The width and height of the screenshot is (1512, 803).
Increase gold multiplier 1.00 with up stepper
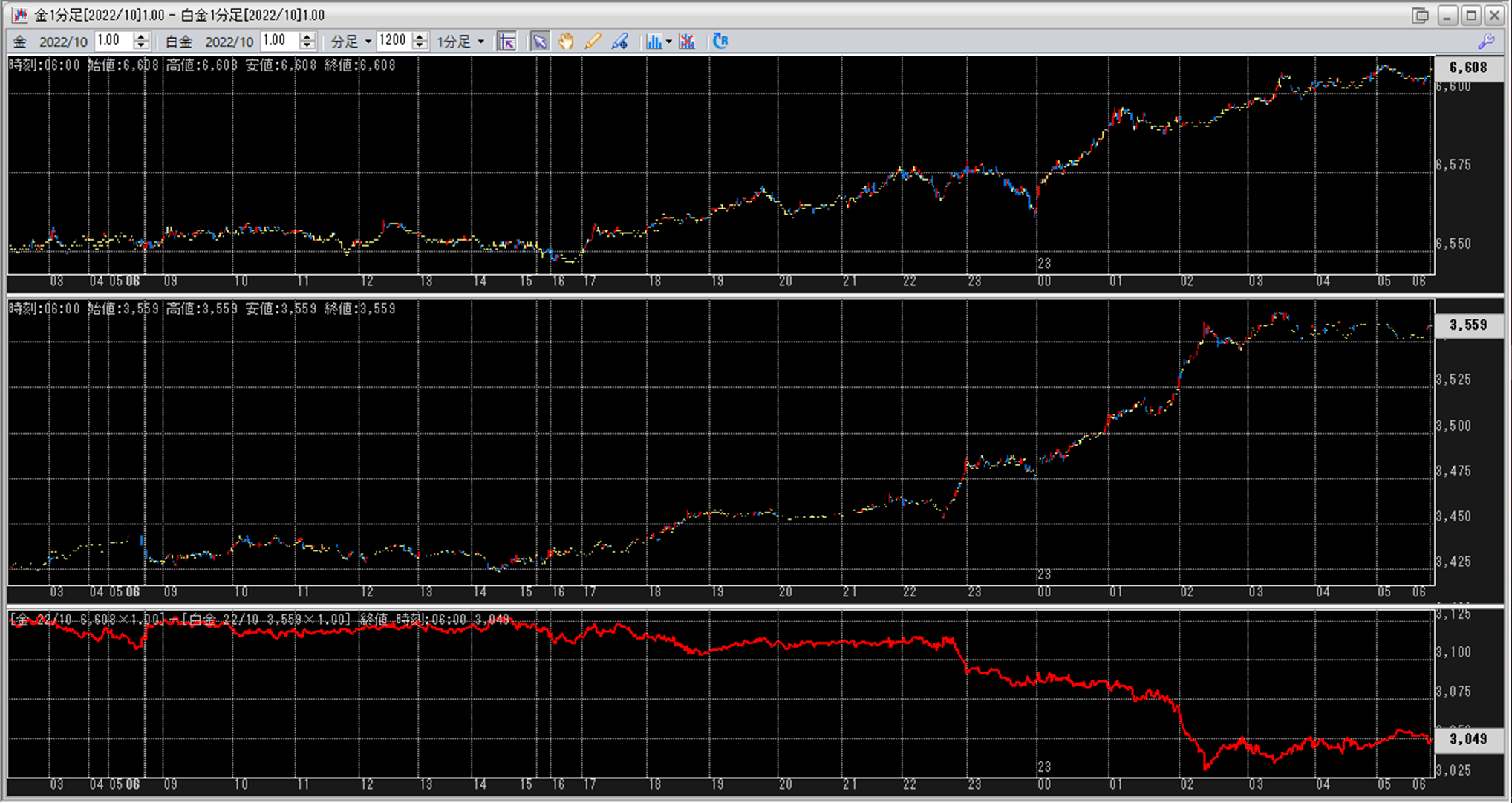pyautogui.click(x=141, y=37)
